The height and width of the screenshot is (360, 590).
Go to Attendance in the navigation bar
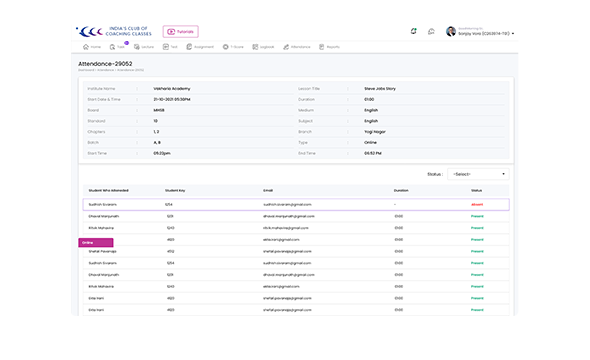tap(297, 47)
